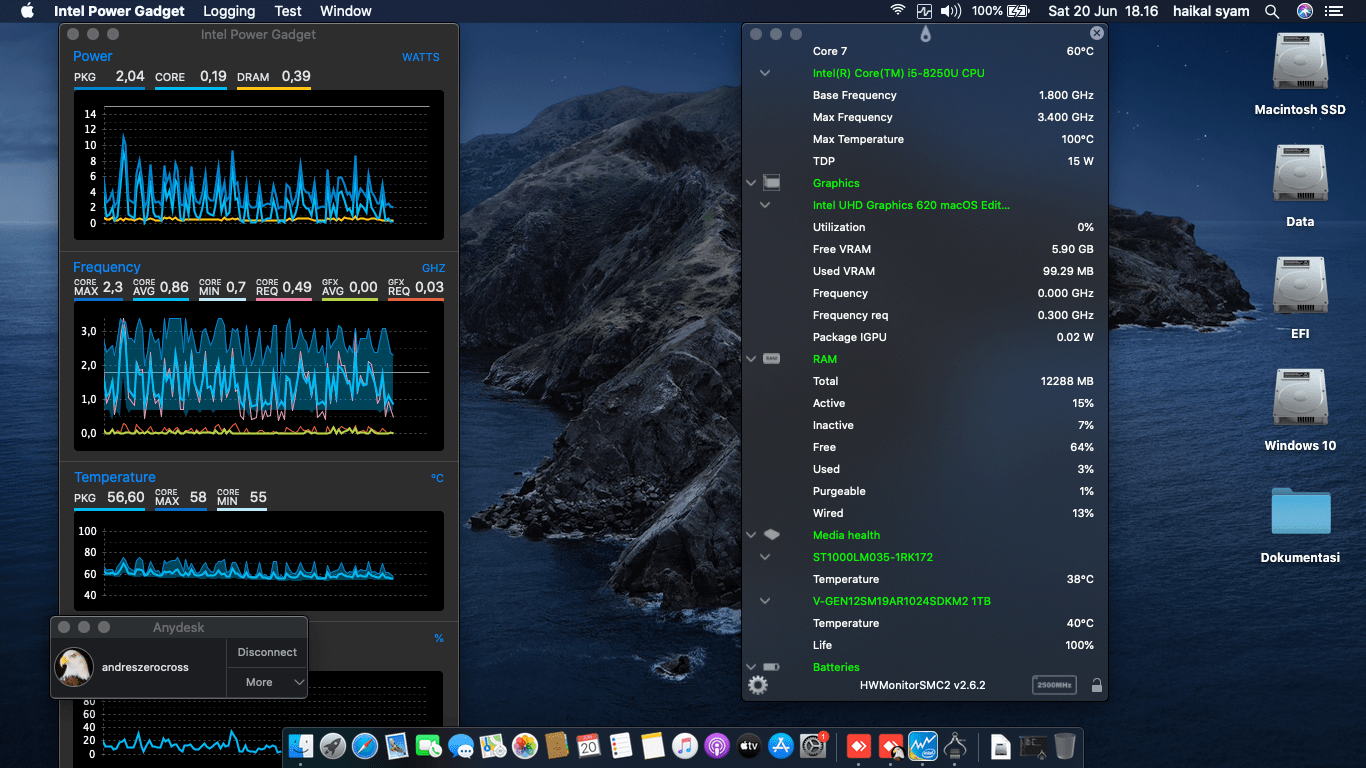This screenshot has width=1366, height=768.
Task: Open the Trash in the Dock
Action: (1065, 745)
